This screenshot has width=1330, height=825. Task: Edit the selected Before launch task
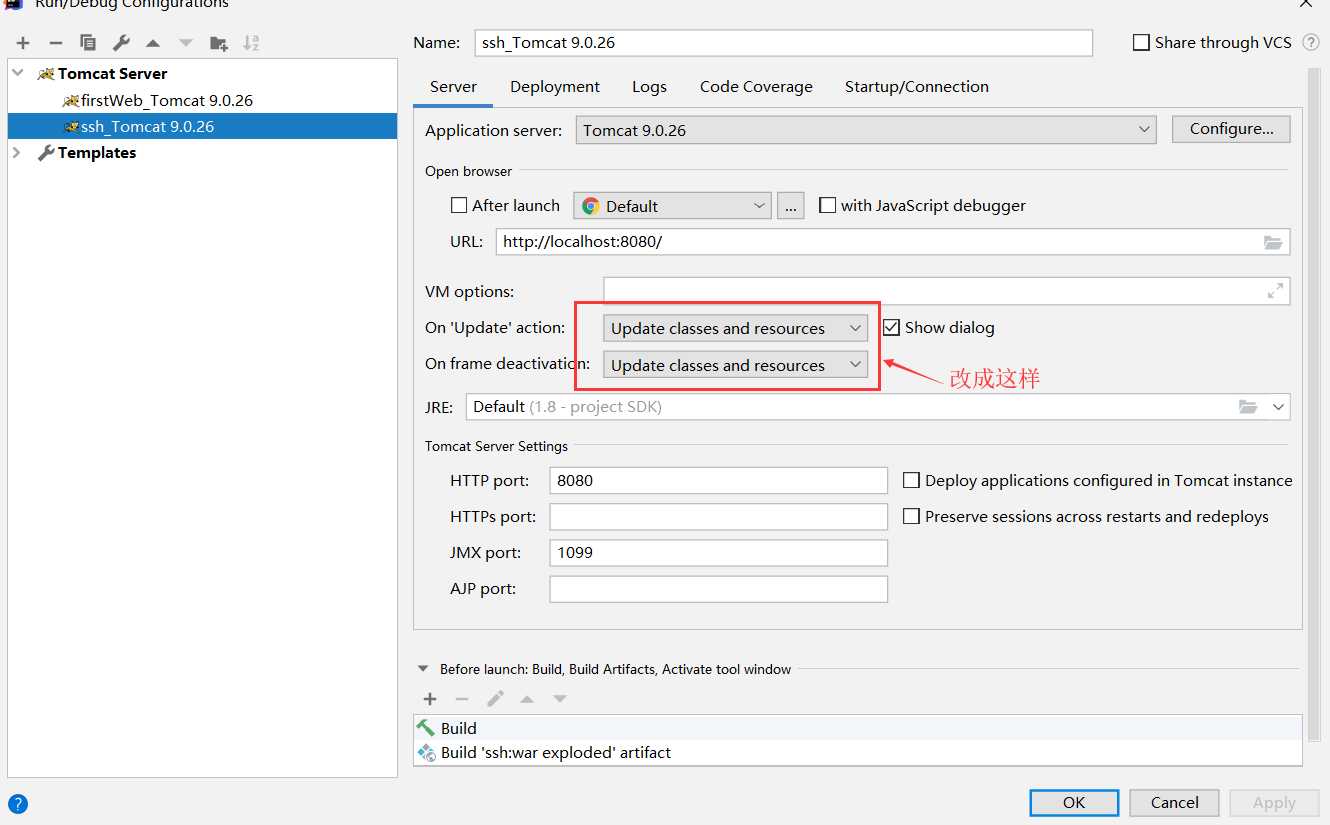[495, 699]
